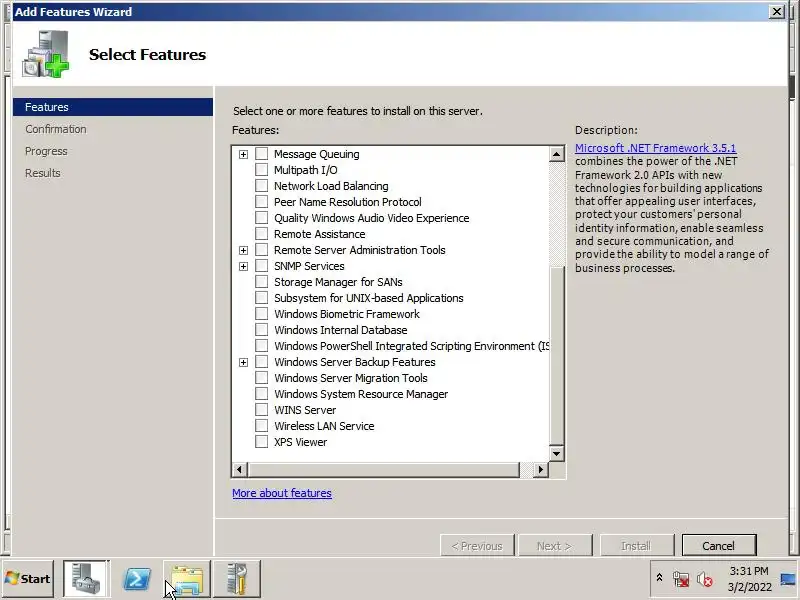Click the network status tray icon
The image size is (800, 600).
681,579
